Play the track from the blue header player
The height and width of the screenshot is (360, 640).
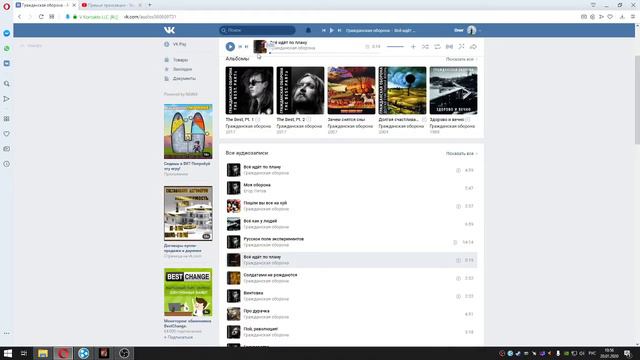(331, 30)
